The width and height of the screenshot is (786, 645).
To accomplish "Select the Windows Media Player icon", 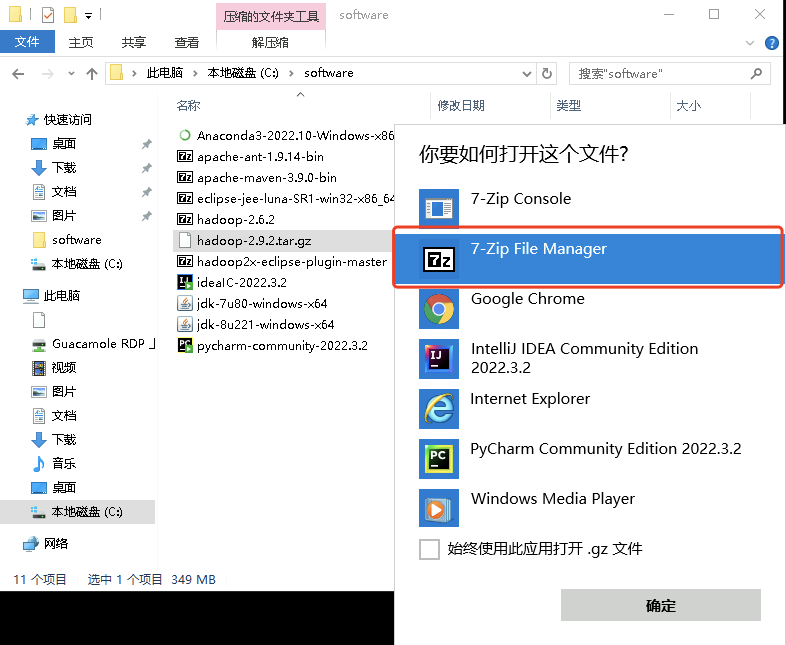I will [439, 508].
